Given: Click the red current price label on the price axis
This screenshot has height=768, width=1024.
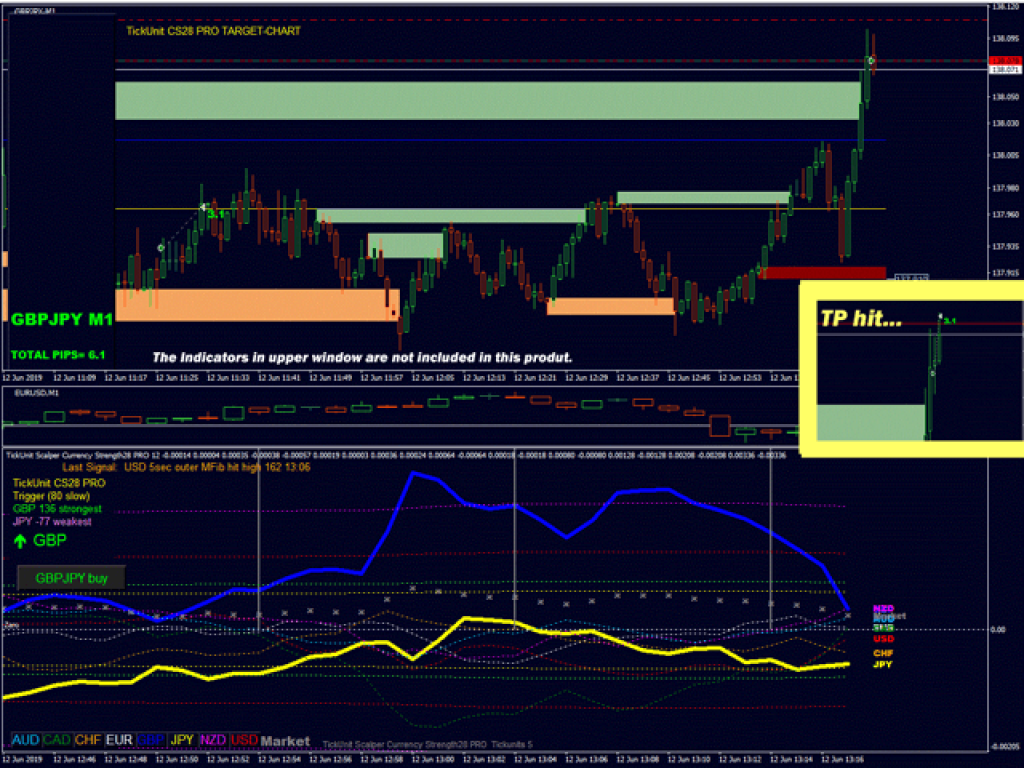Looking at the screenshot, I should pyautogui.click(x=1008, y=59).
